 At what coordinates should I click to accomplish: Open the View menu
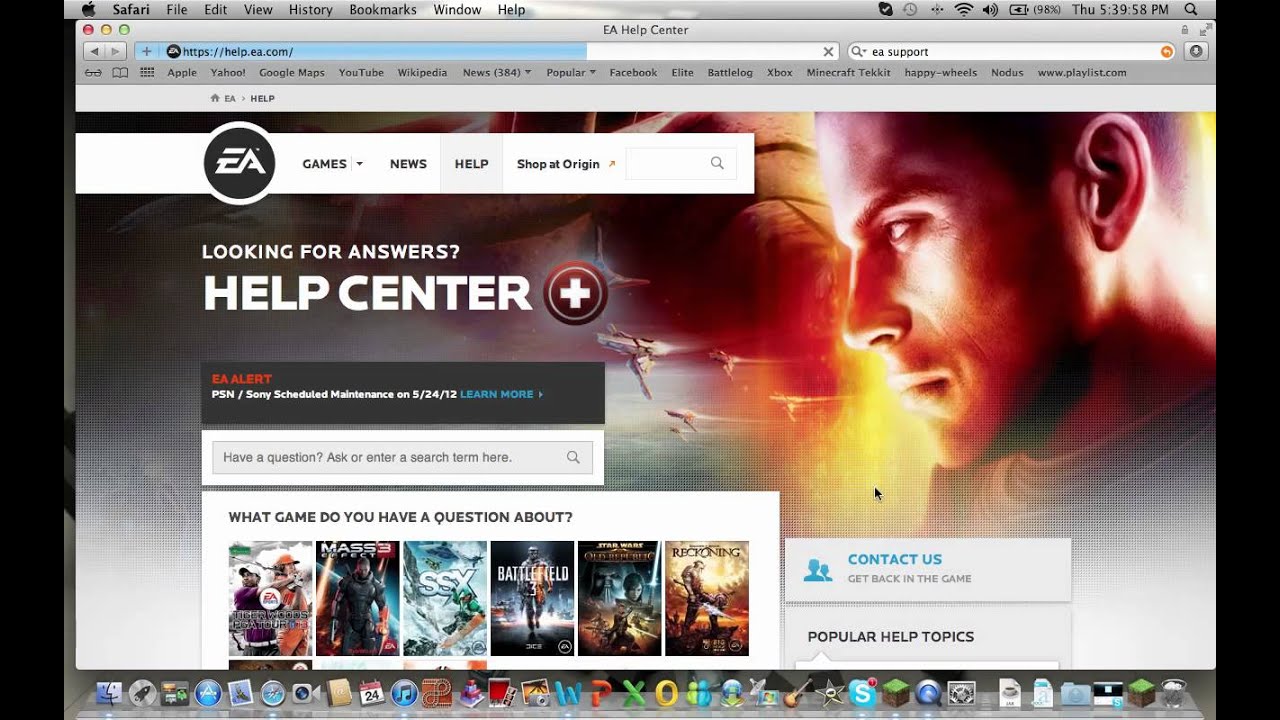click(x=258, y=9)
